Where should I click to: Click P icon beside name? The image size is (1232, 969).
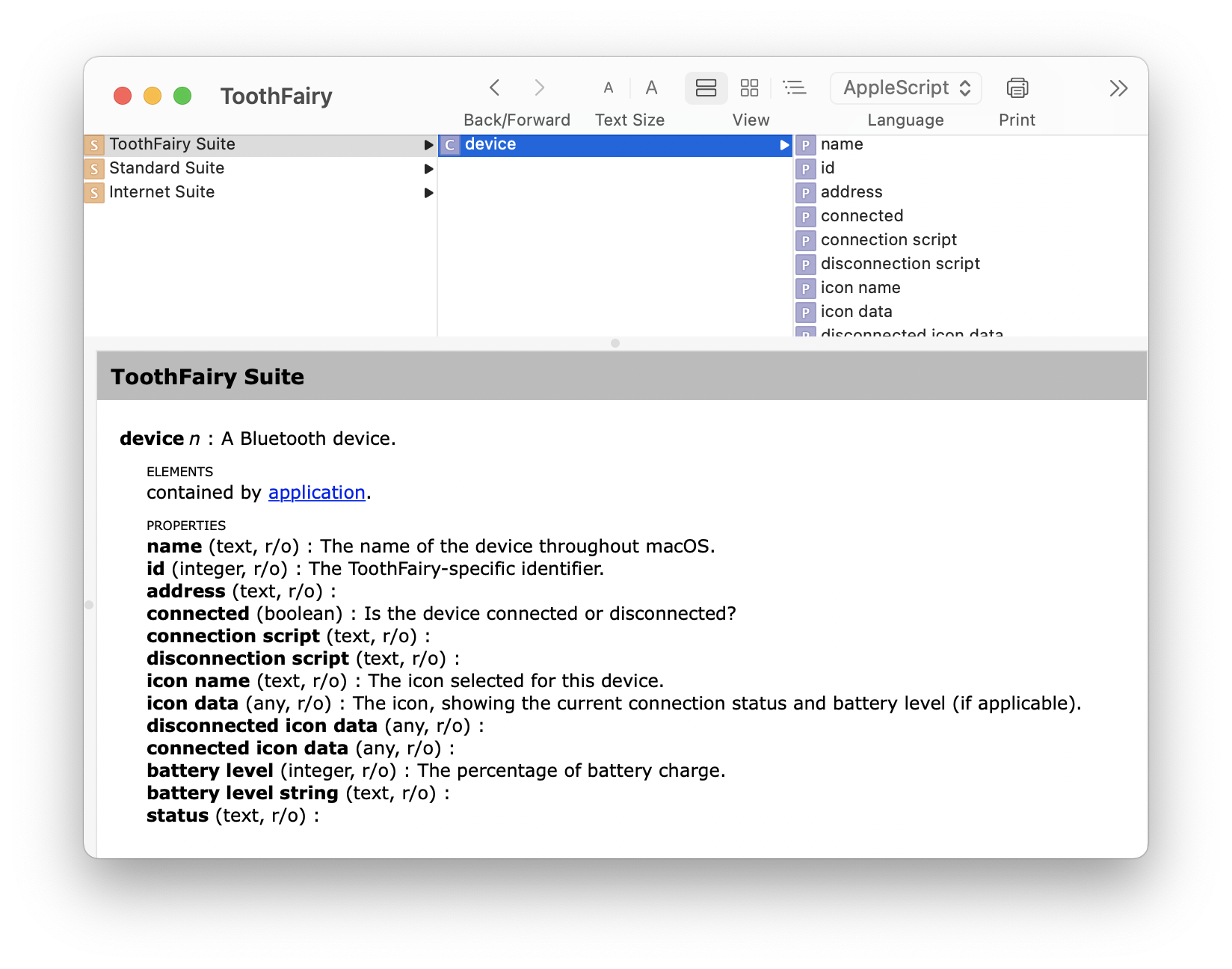(805, 145)
